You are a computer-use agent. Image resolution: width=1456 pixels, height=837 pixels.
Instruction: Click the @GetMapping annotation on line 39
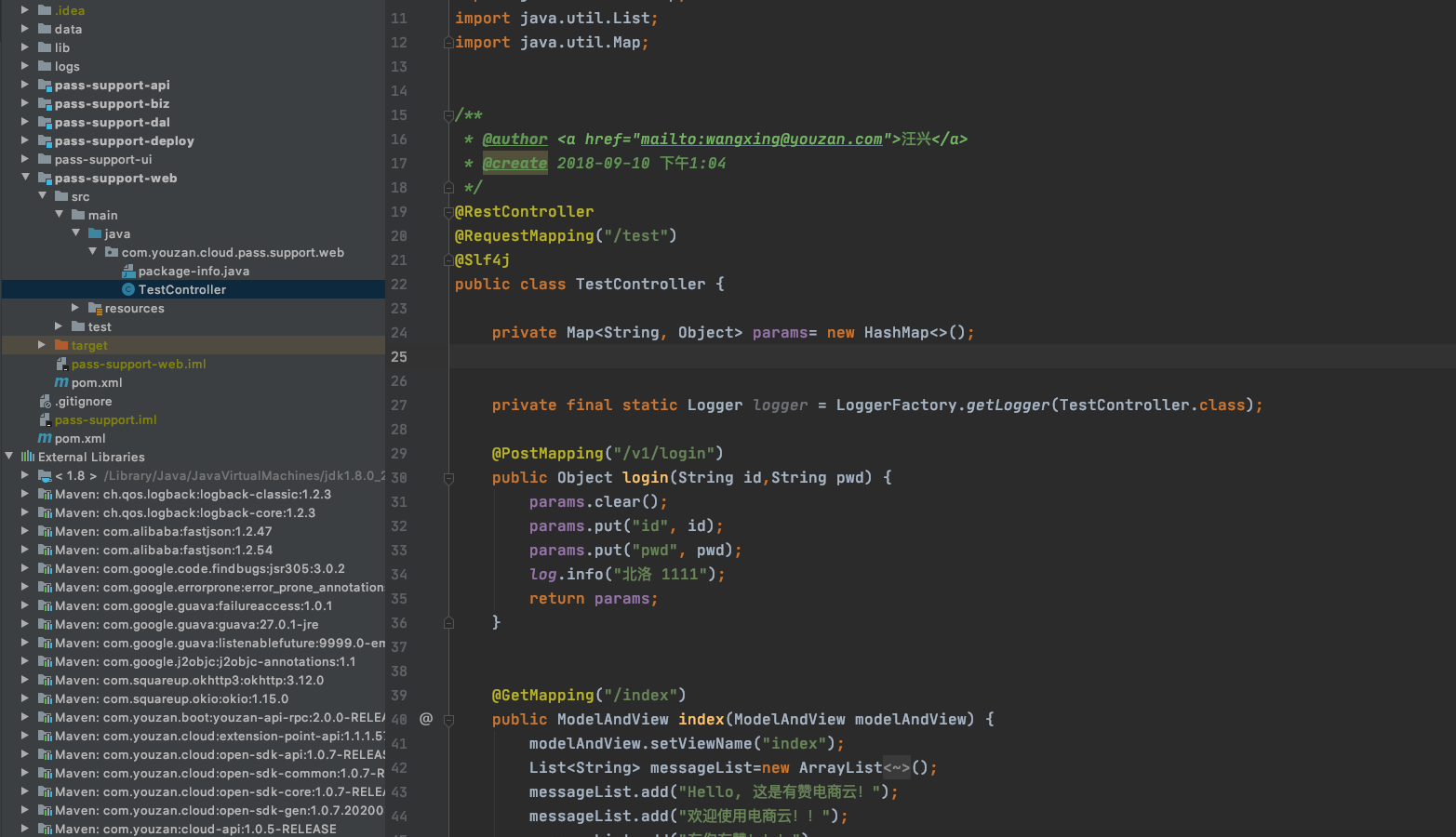pyautogui.click(x=543, y=695)
